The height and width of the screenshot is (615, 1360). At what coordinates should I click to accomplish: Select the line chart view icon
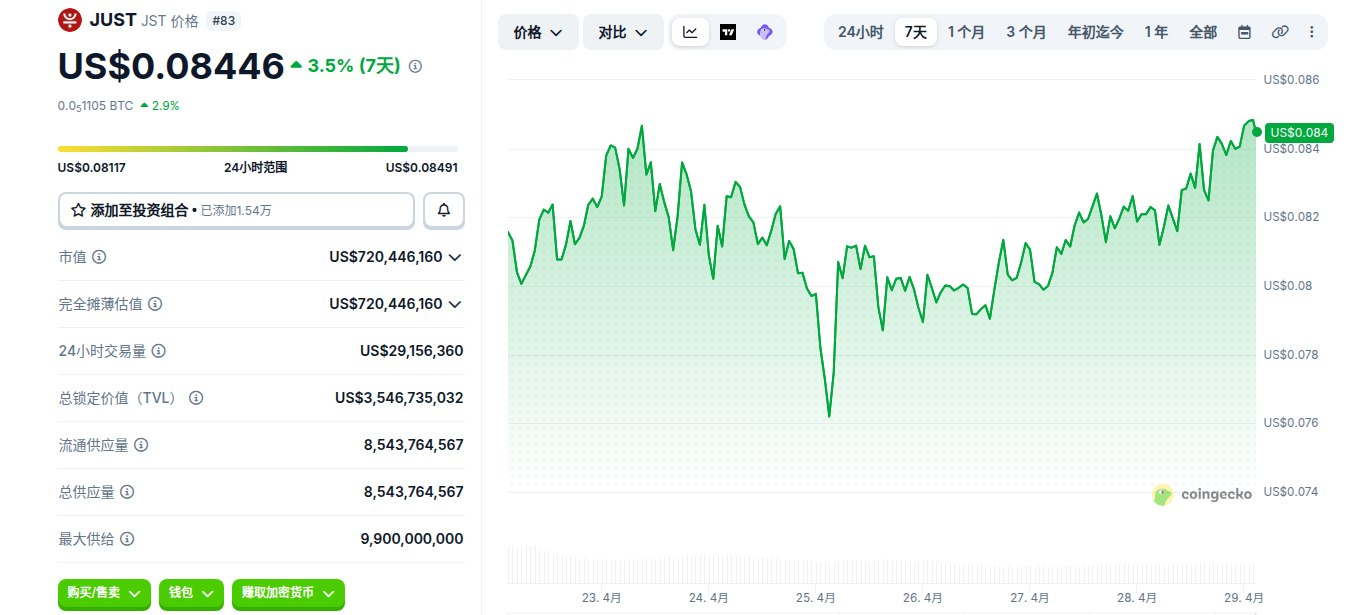pyautogui.click(x=690, y=32)
